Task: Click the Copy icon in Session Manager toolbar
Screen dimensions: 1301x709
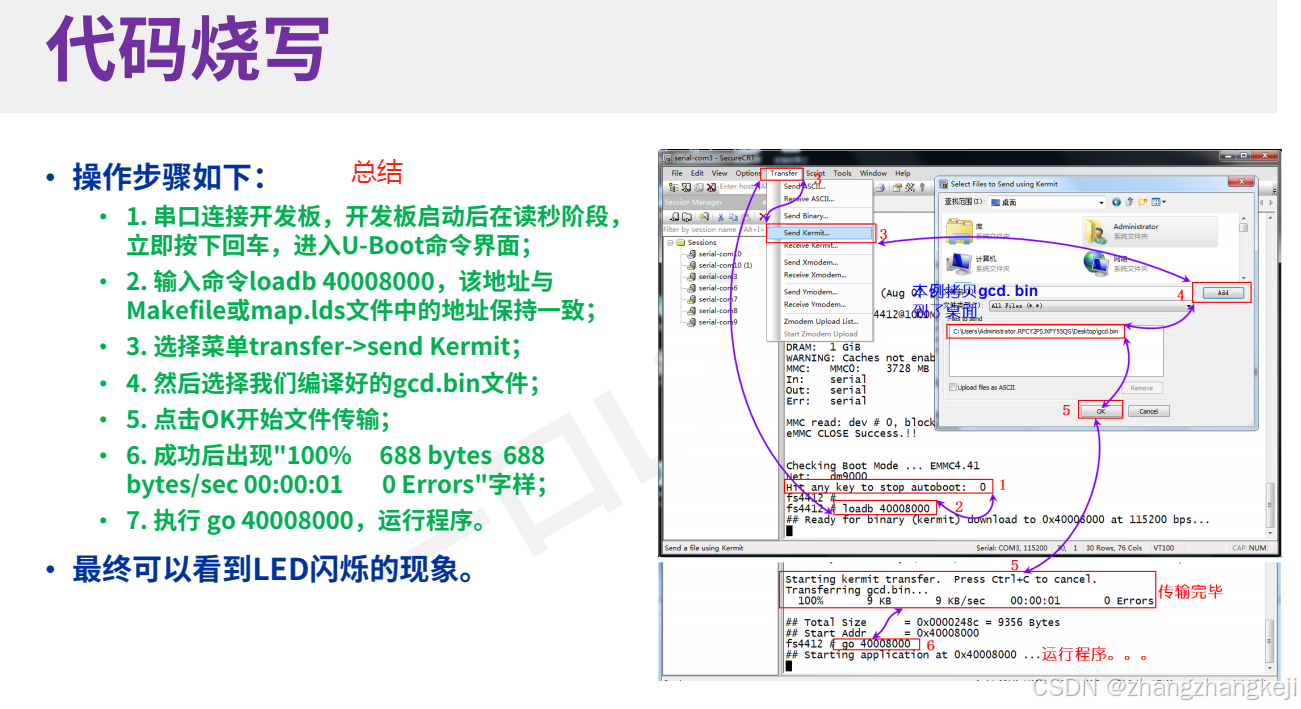Action: click(733, 216)
